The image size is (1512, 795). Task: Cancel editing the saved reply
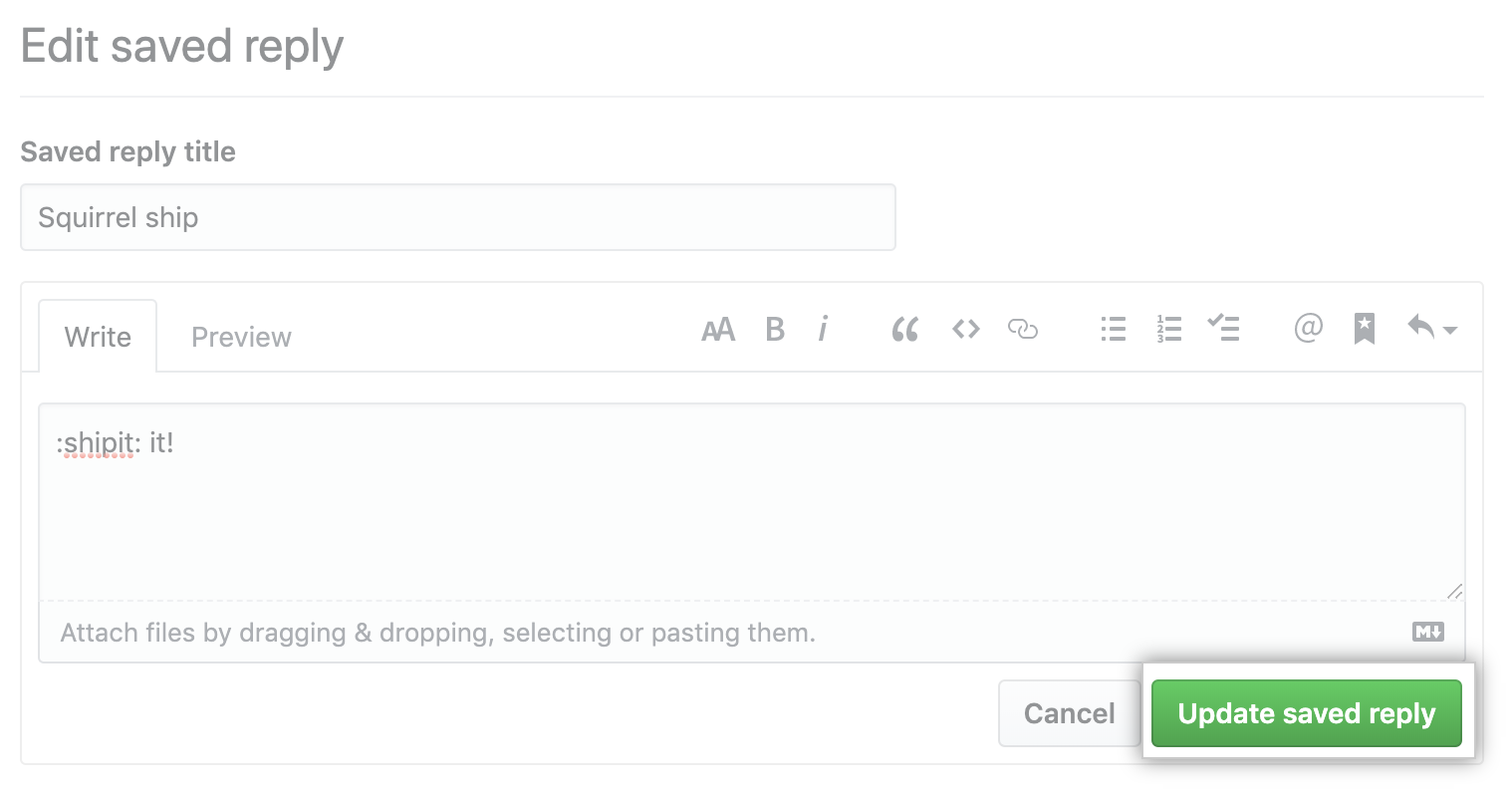[1068, 713]
